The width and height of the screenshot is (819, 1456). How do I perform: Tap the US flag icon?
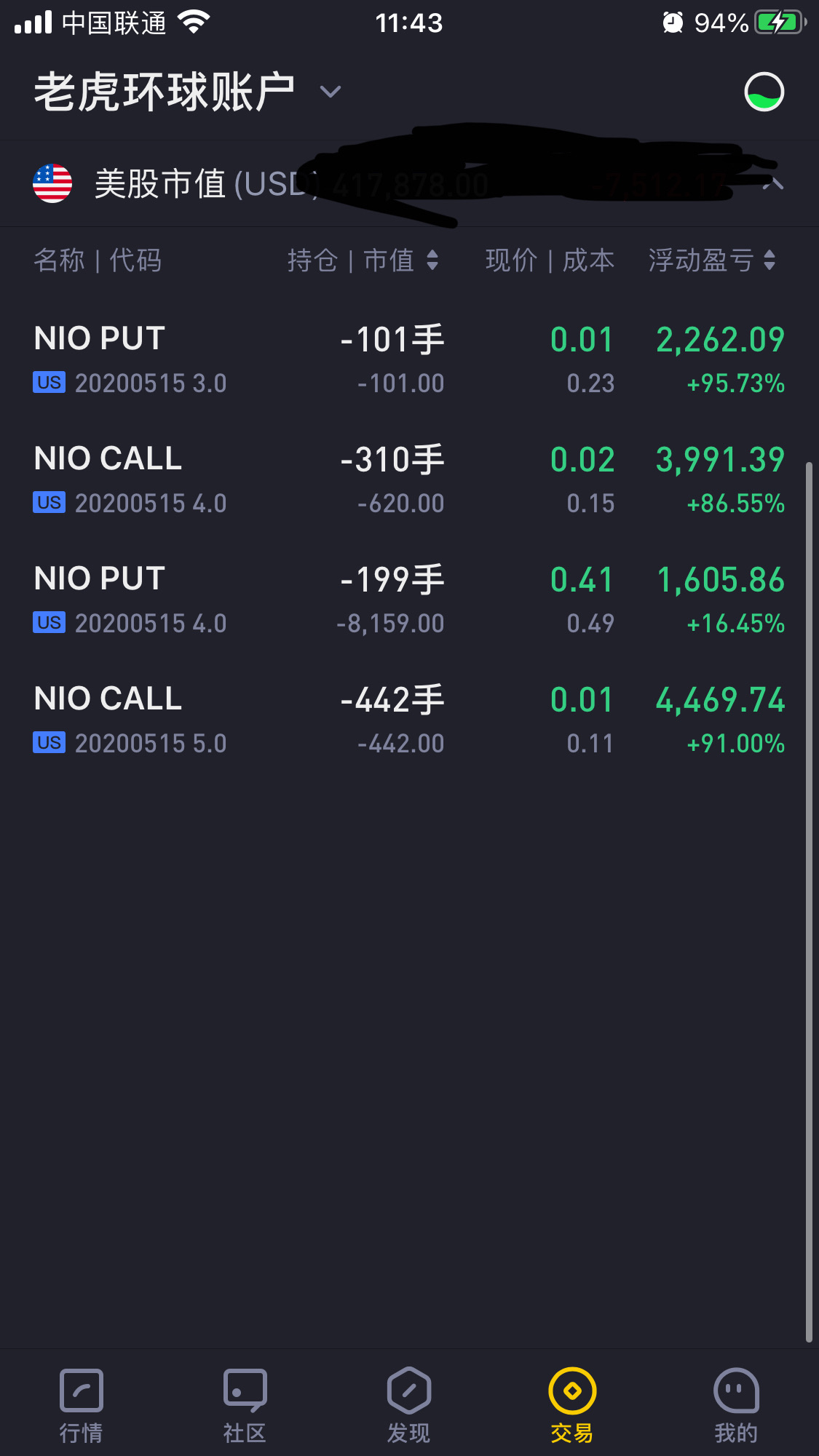(x=52, y=183)
